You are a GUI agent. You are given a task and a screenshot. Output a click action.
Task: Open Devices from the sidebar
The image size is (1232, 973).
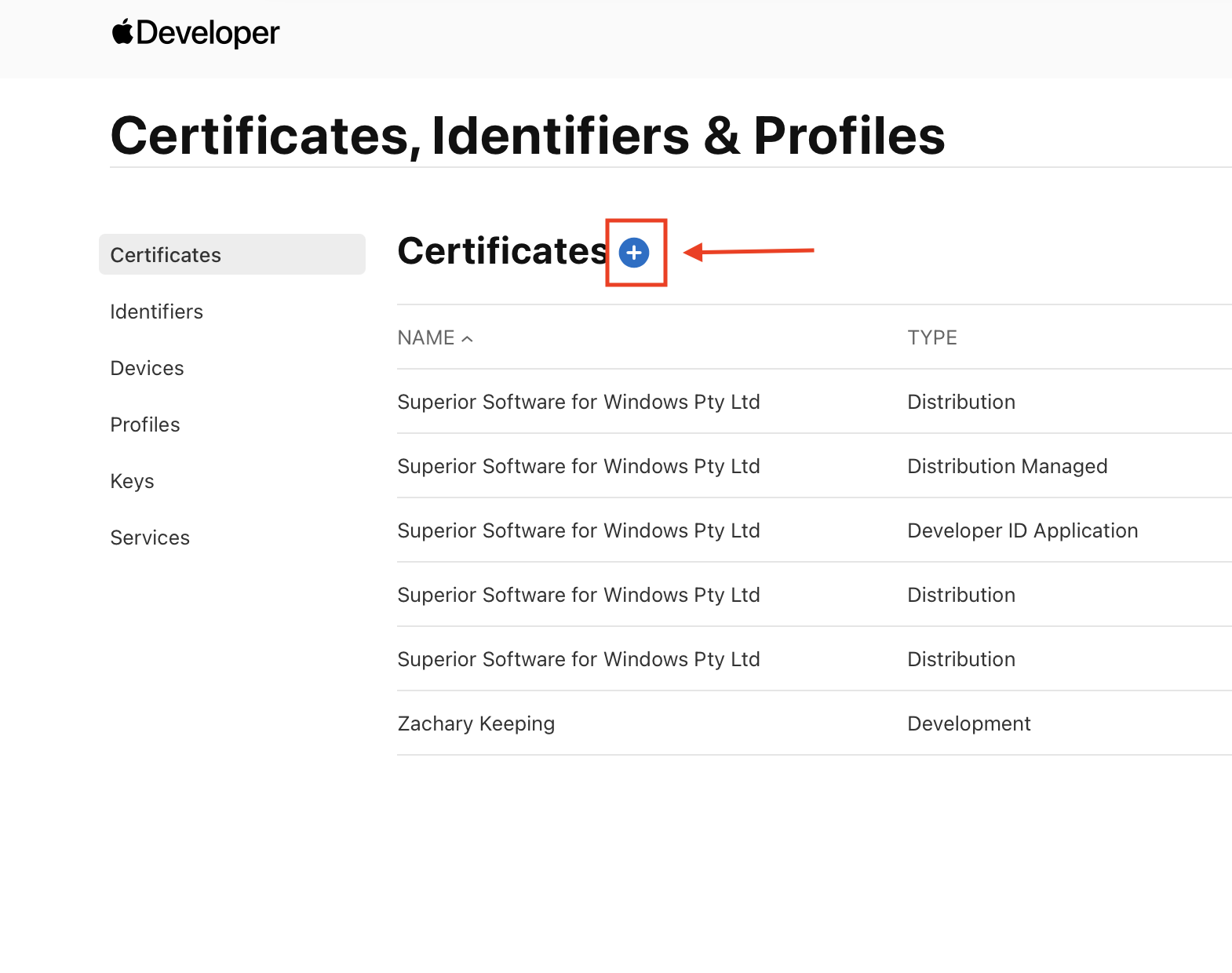coord(147,368)
